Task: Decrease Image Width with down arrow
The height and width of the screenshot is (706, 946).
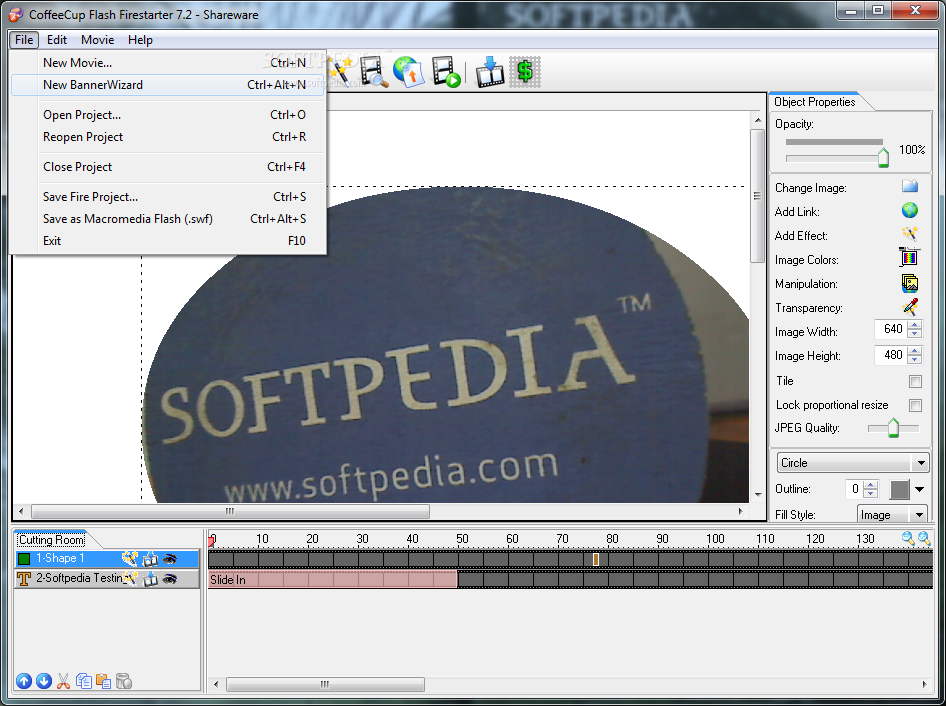Action: click(x=915, y=333)
